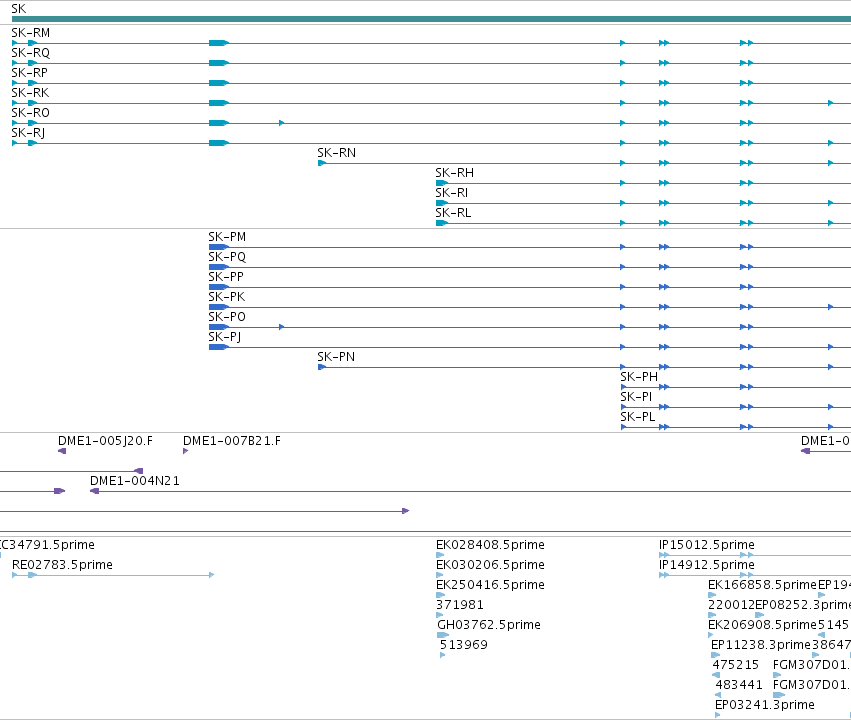Select the SK gene bar at top
This screenshot has width=851, height=720.
(431, 19)
